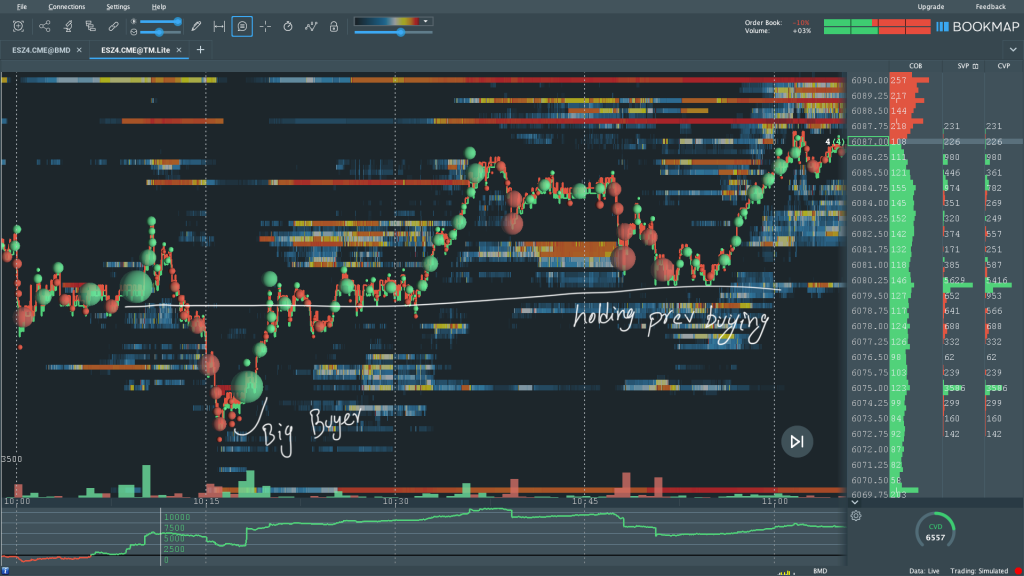The image size is (1024, 576).
Task: Switch to the ESZ4.CME@BMD tab
Action: (x=43, y=49)
